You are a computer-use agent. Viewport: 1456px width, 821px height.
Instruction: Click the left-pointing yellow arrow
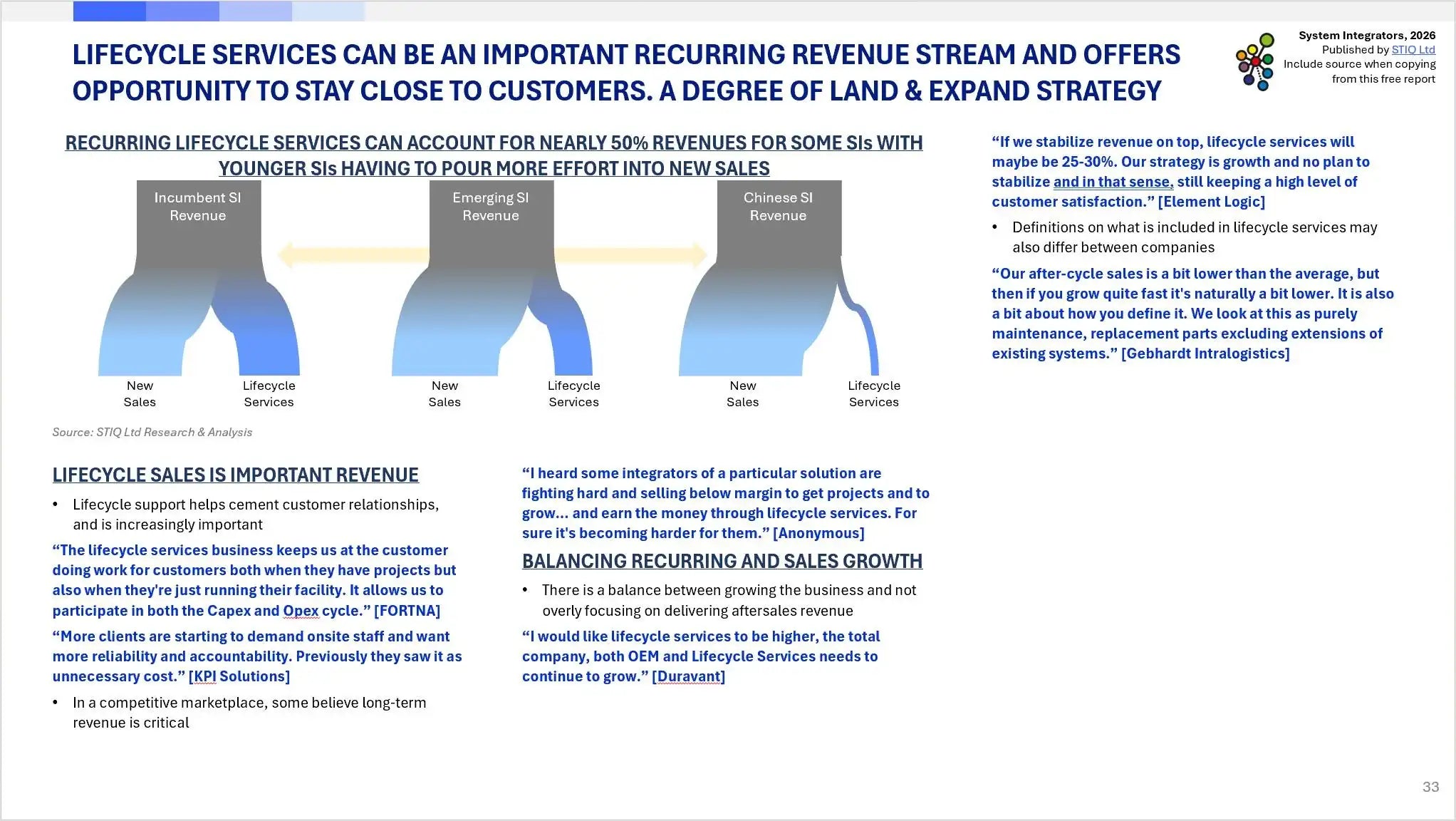[353, 254]
